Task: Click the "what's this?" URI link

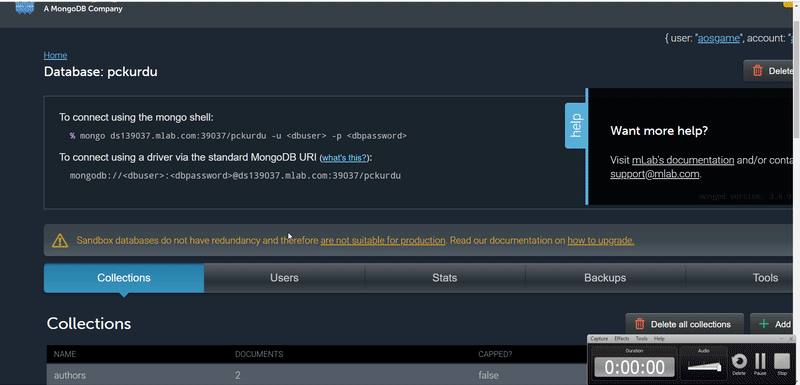Action: tap(344, 158)
